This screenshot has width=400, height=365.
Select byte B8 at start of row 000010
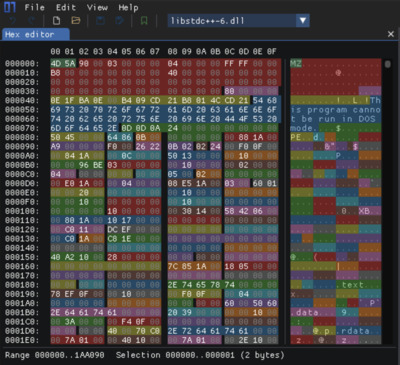[55, 73]
